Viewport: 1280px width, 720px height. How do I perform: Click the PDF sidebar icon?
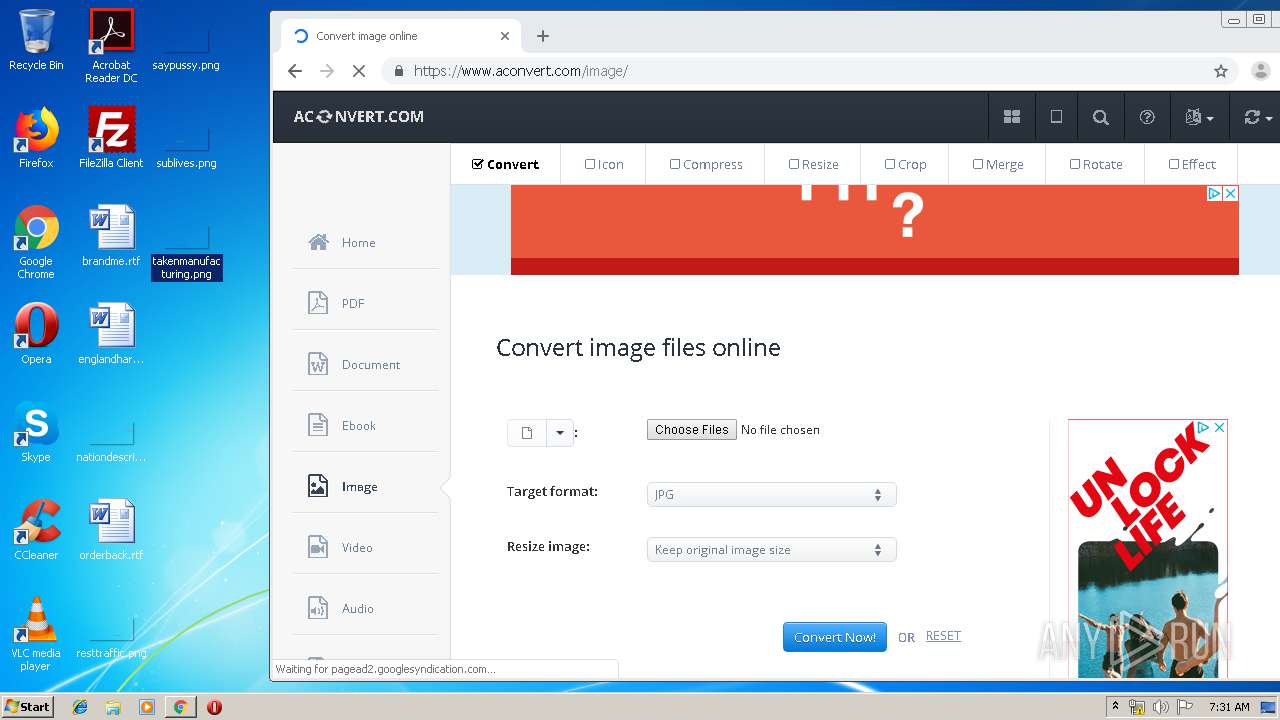point(318,303)
